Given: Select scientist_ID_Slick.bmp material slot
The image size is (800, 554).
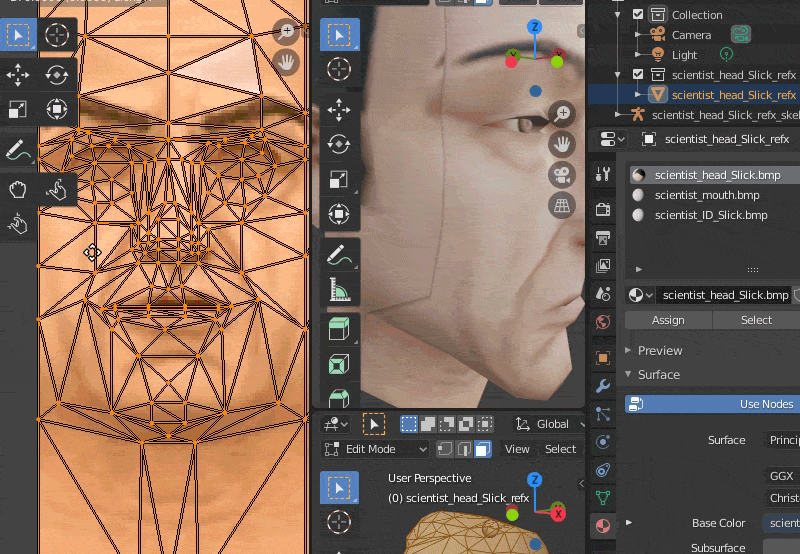Looking at the screenshot, I should (714, 215).
